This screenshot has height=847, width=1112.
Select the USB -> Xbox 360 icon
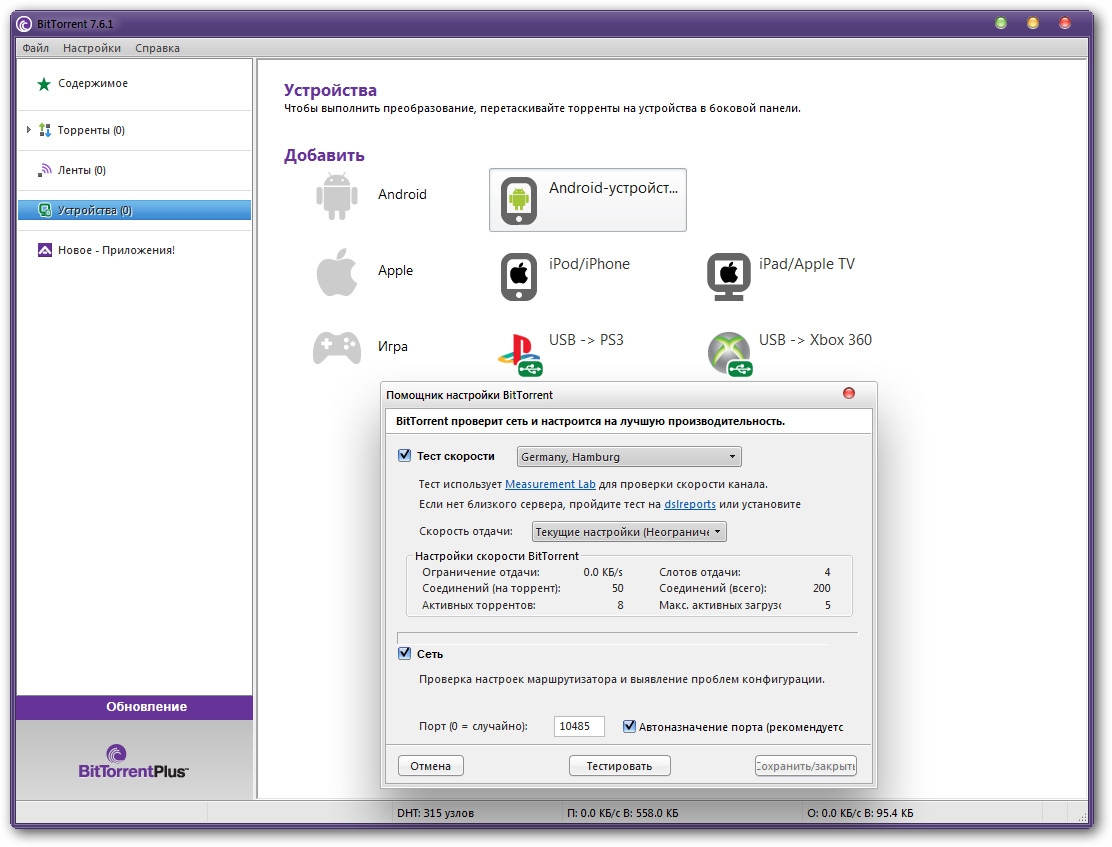[728, 352]
